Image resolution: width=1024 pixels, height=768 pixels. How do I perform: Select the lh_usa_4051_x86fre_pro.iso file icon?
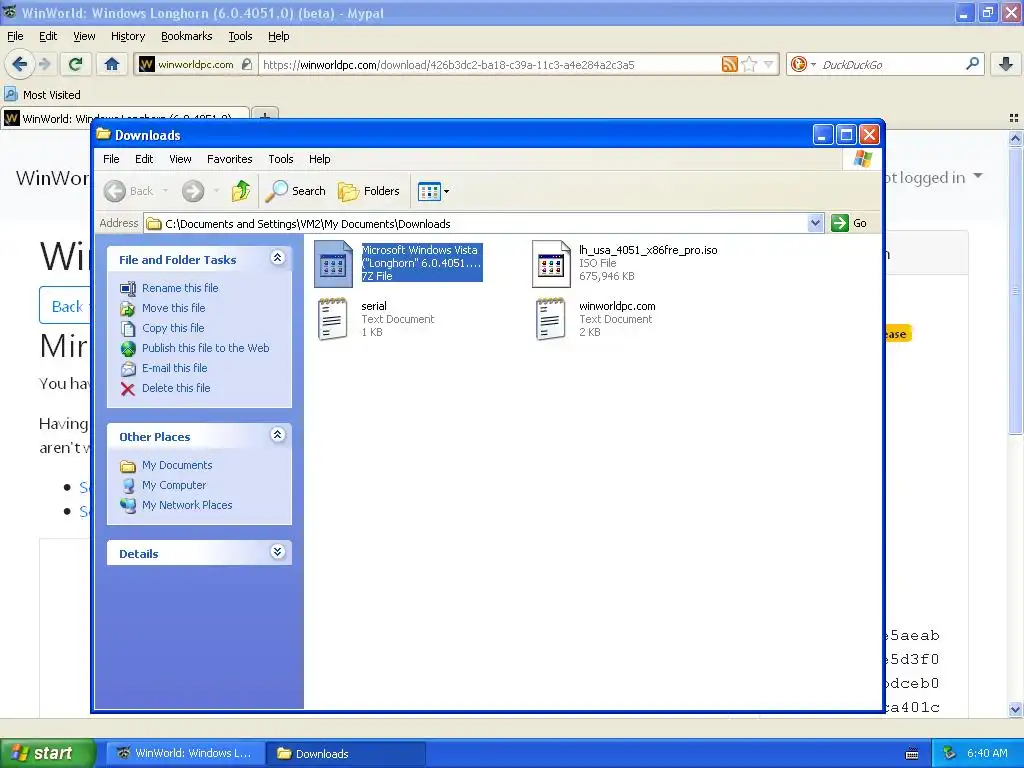(551, 264)
